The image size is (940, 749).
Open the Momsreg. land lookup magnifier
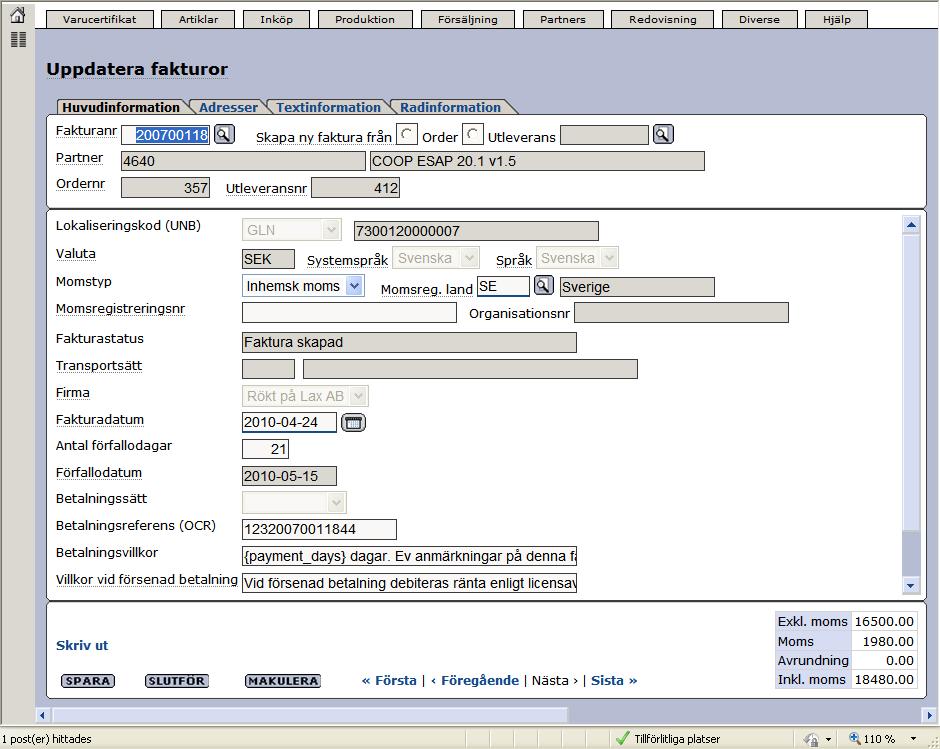pyautogui.click(x=543, y=285)
